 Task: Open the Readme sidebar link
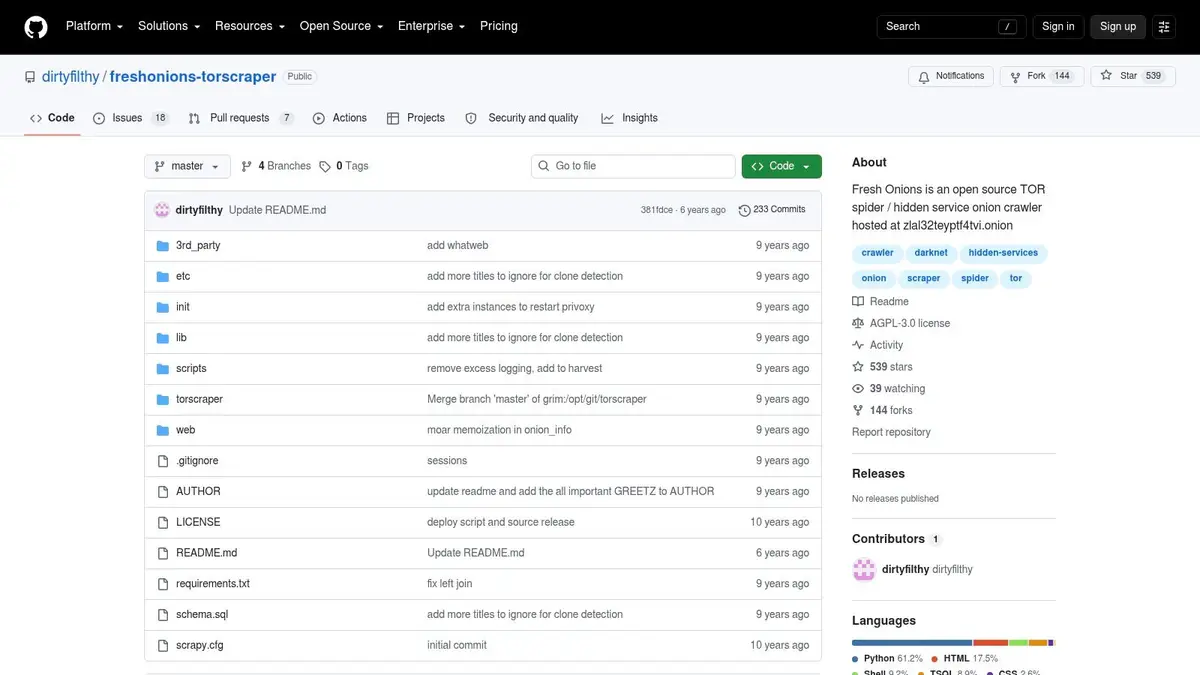coord(880,301)
